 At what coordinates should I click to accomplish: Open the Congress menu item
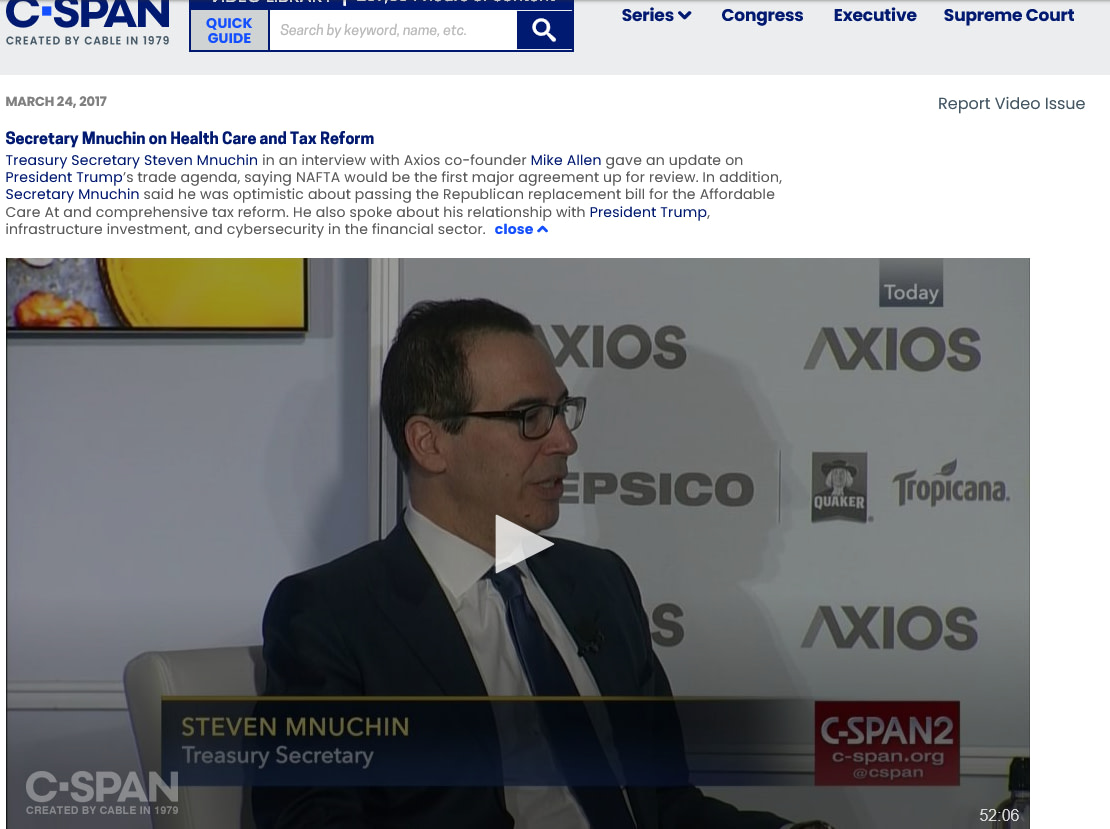click(x=762, y=15)
